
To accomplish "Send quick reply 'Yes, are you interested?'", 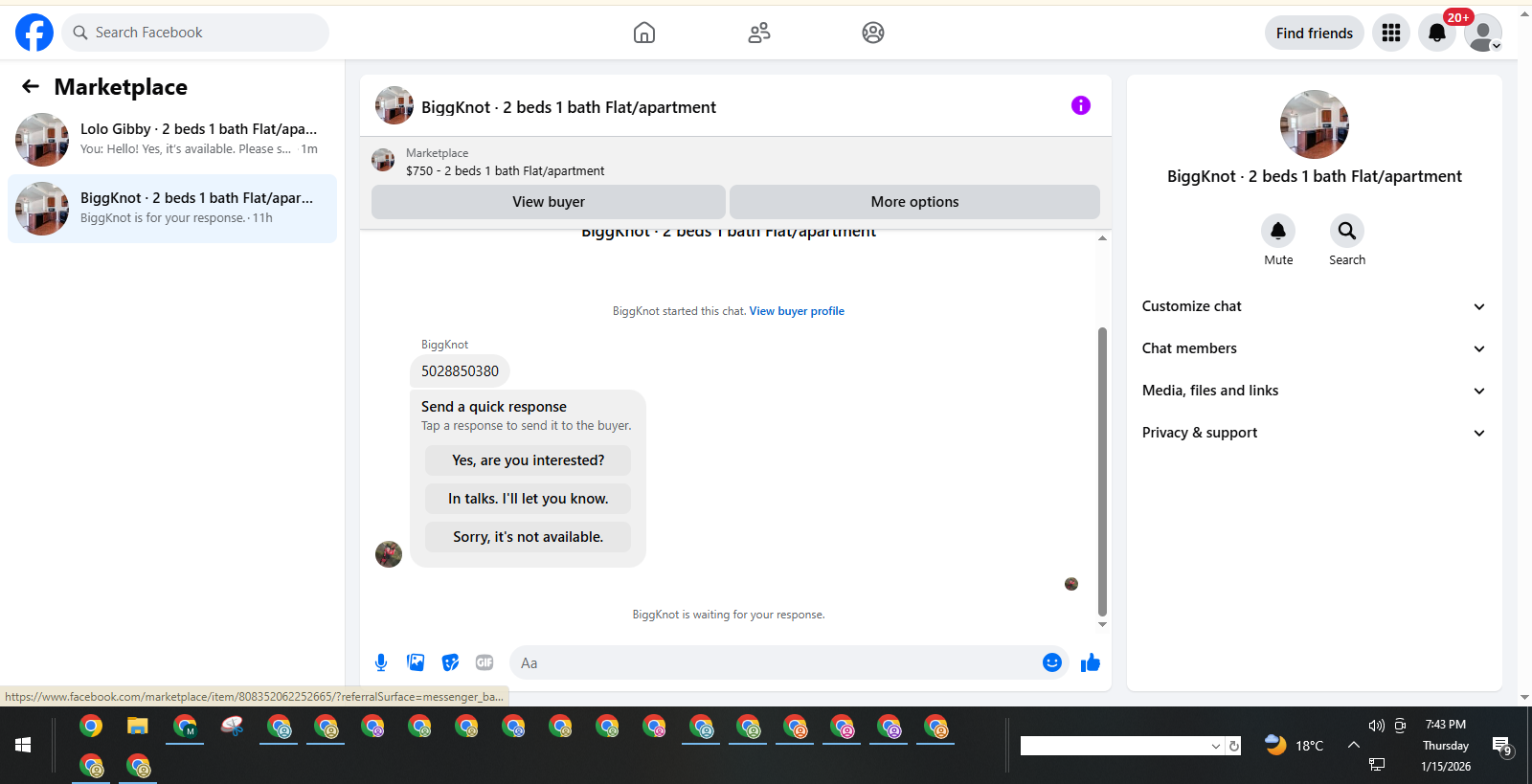I will point(529,460).
